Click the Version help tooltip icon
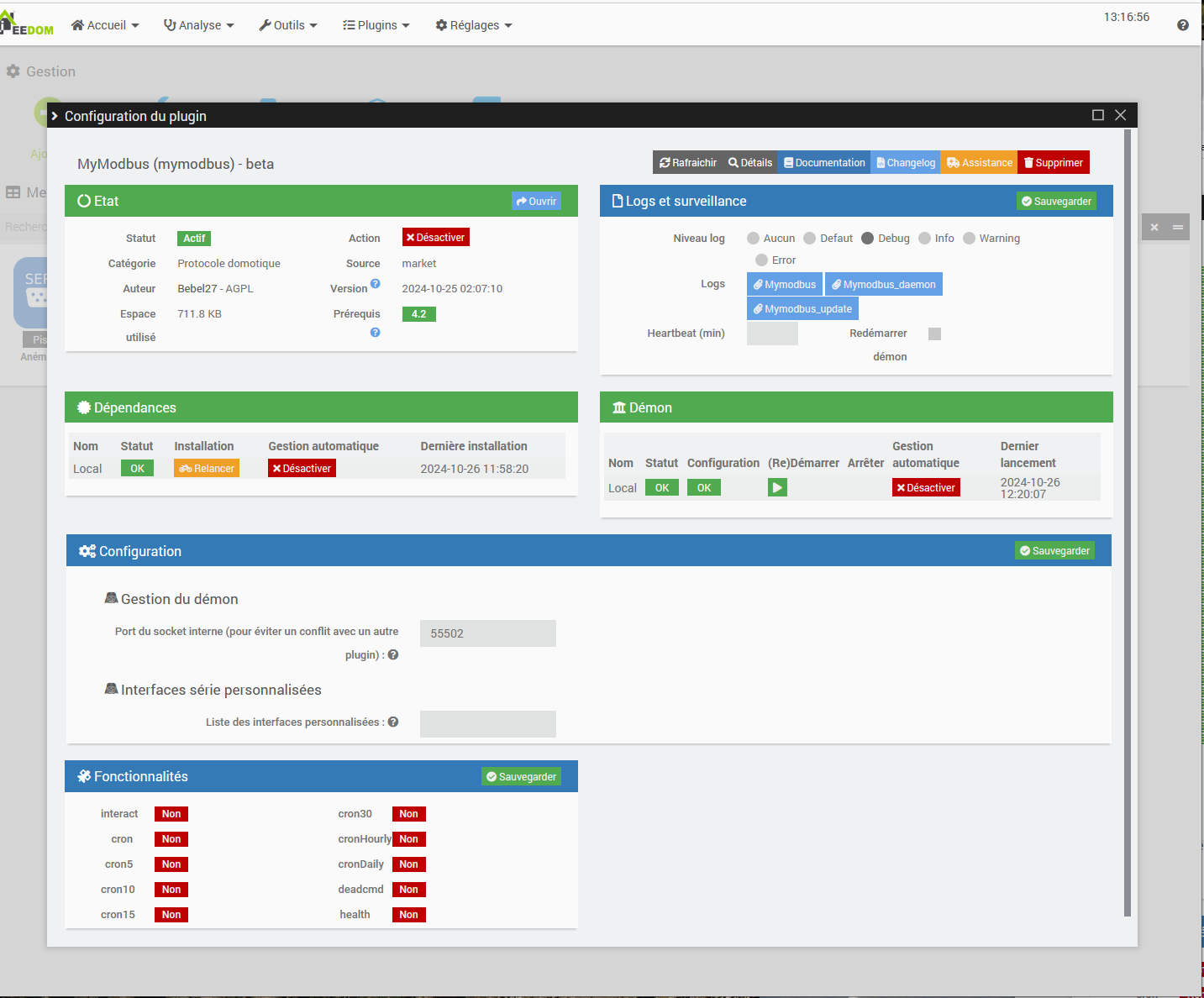Screen dimensions: 1204x998 click(376, 284)
